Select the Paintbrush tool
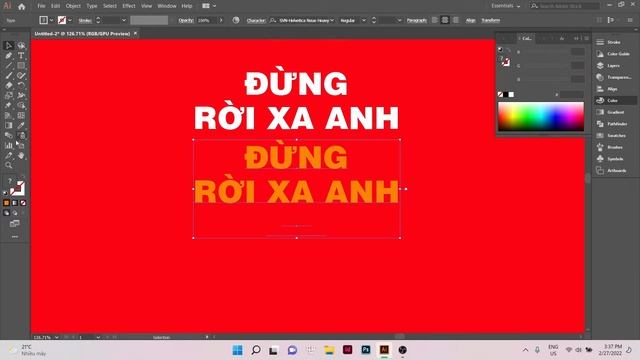Image resolution: width=640 pixels, height=360 pixels. pyautogui.click(x=9, y=76)
